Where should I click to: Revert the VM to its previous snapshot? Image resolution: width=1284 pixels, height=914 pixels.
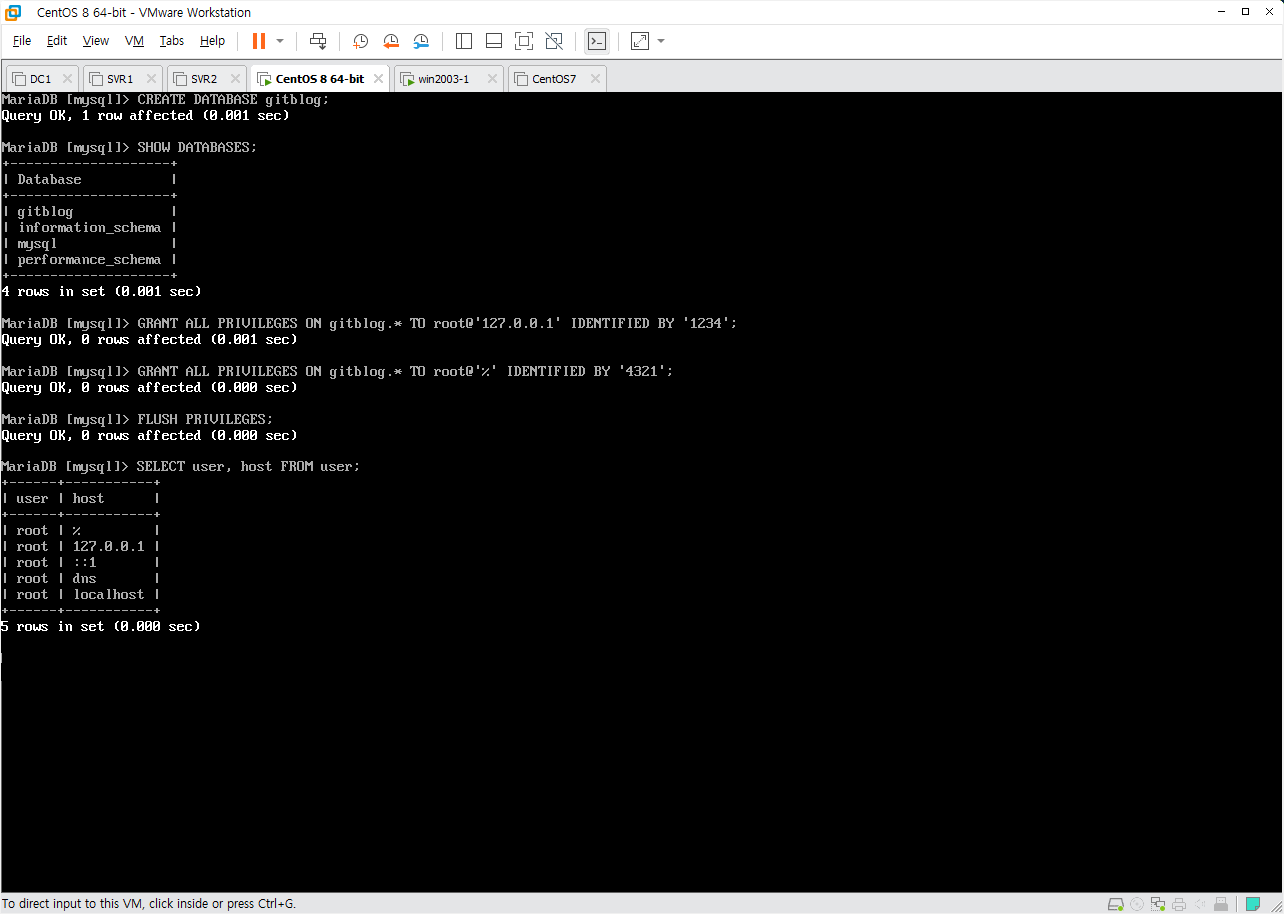point(391,41)
